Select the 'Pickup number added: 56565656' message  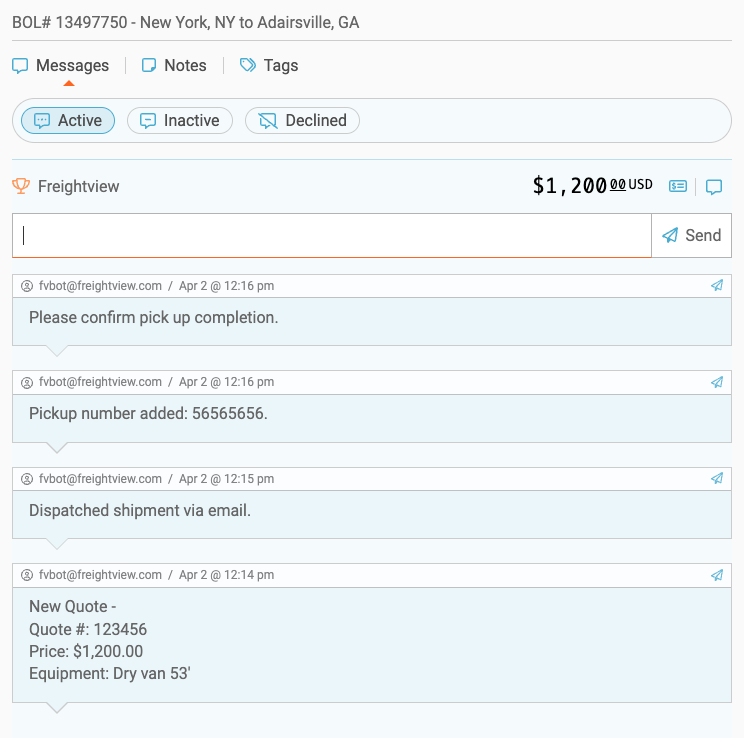[148, 414]
